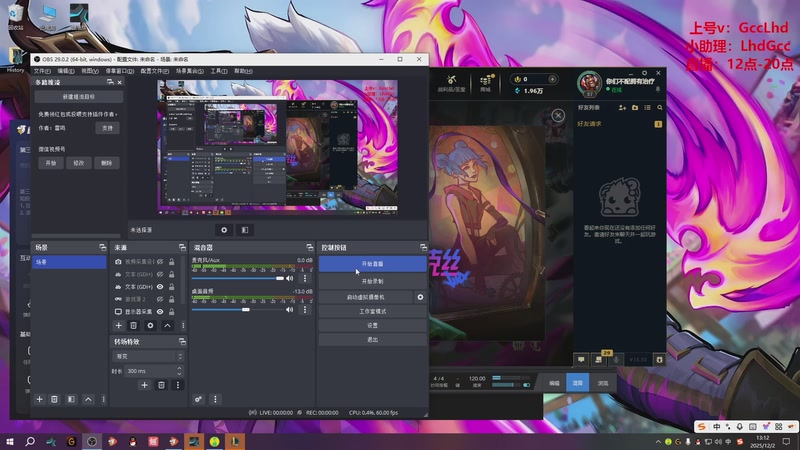This screenshot has width=800, height=450.
Task: Open Windows Start menu
Action: pyautogui.click(x=10, y=442)
